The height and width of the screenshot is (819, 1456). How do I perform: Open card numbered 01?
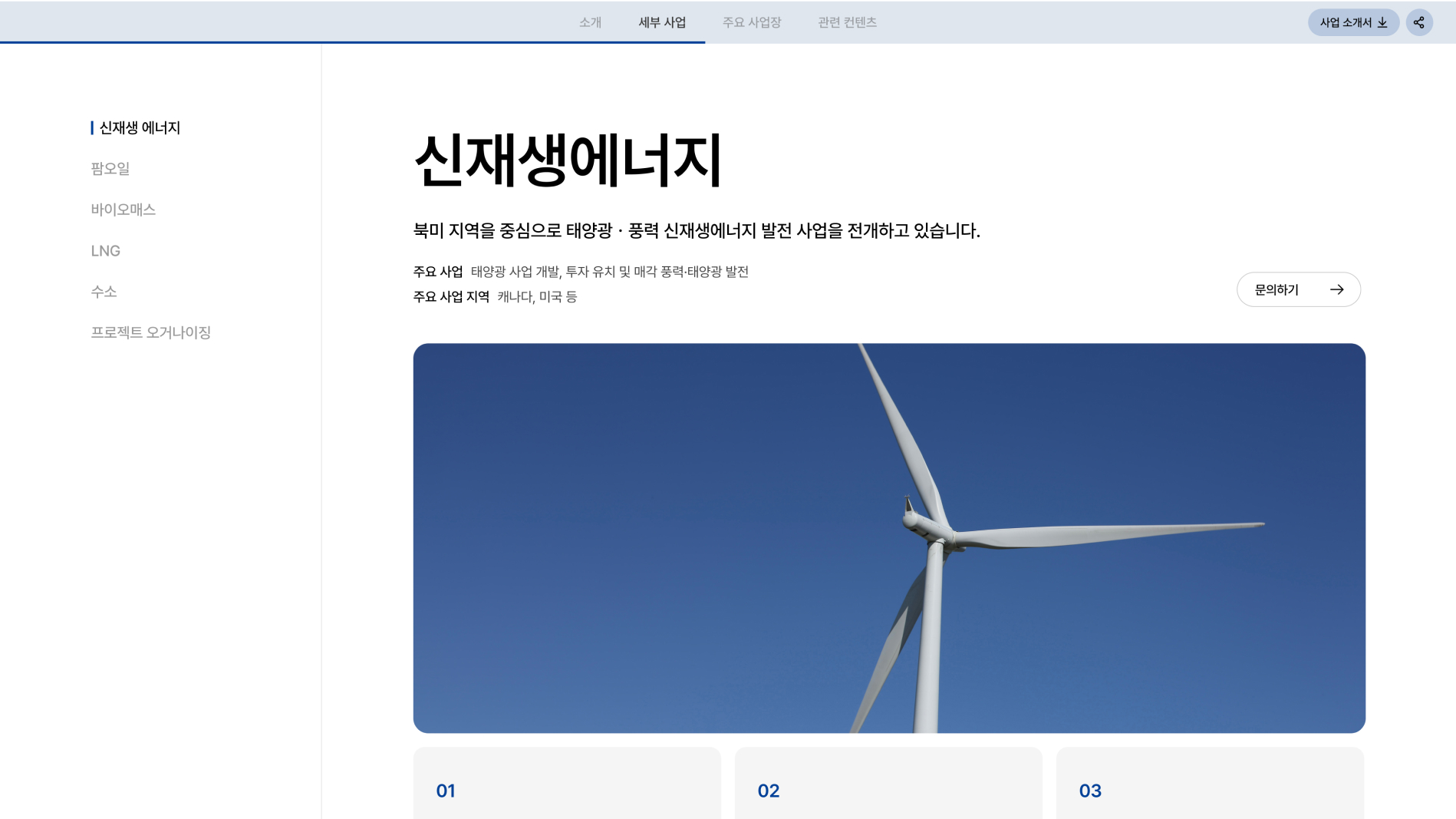pyautogui.click(x=567, y=783)
